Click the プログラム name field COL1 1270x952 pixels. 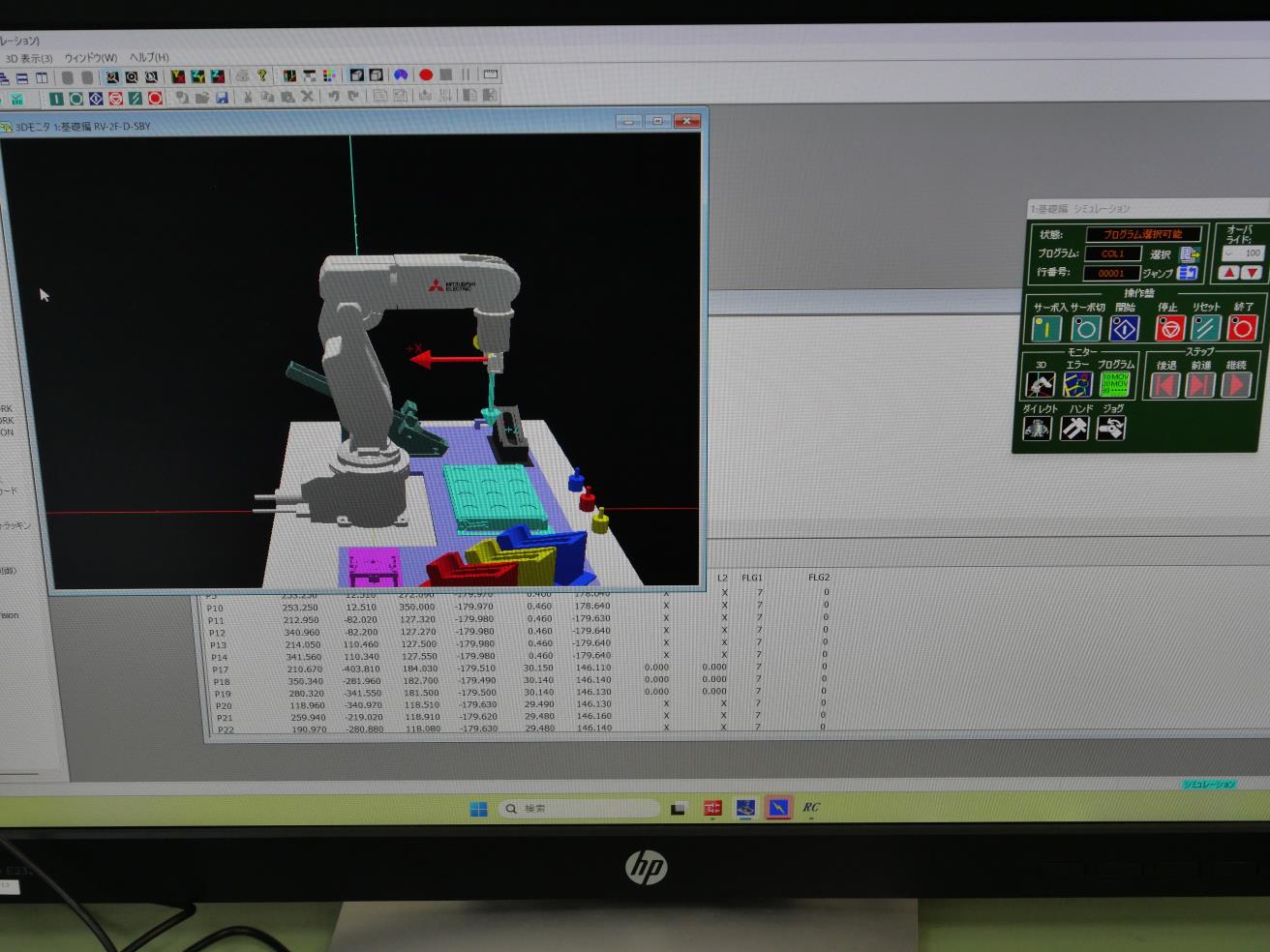tap(1112, 254)
